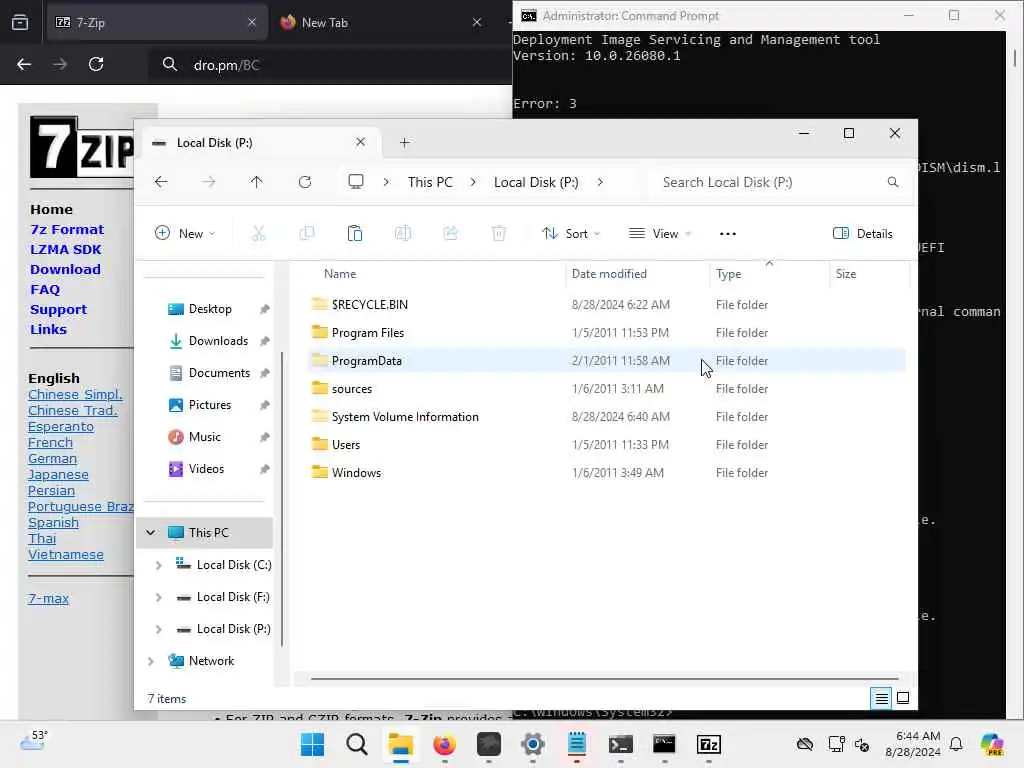The image size is (1024, 768).
Task: Click the Share icon in Explorer toolbar
Action: pos(451,233)
